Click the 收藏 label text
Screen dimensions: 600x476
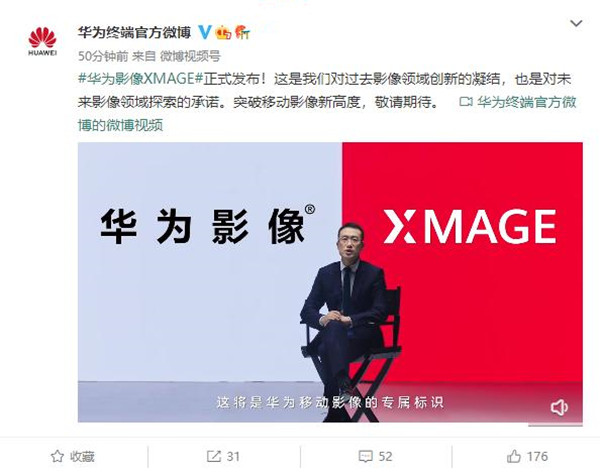click(x=82, y=456)
